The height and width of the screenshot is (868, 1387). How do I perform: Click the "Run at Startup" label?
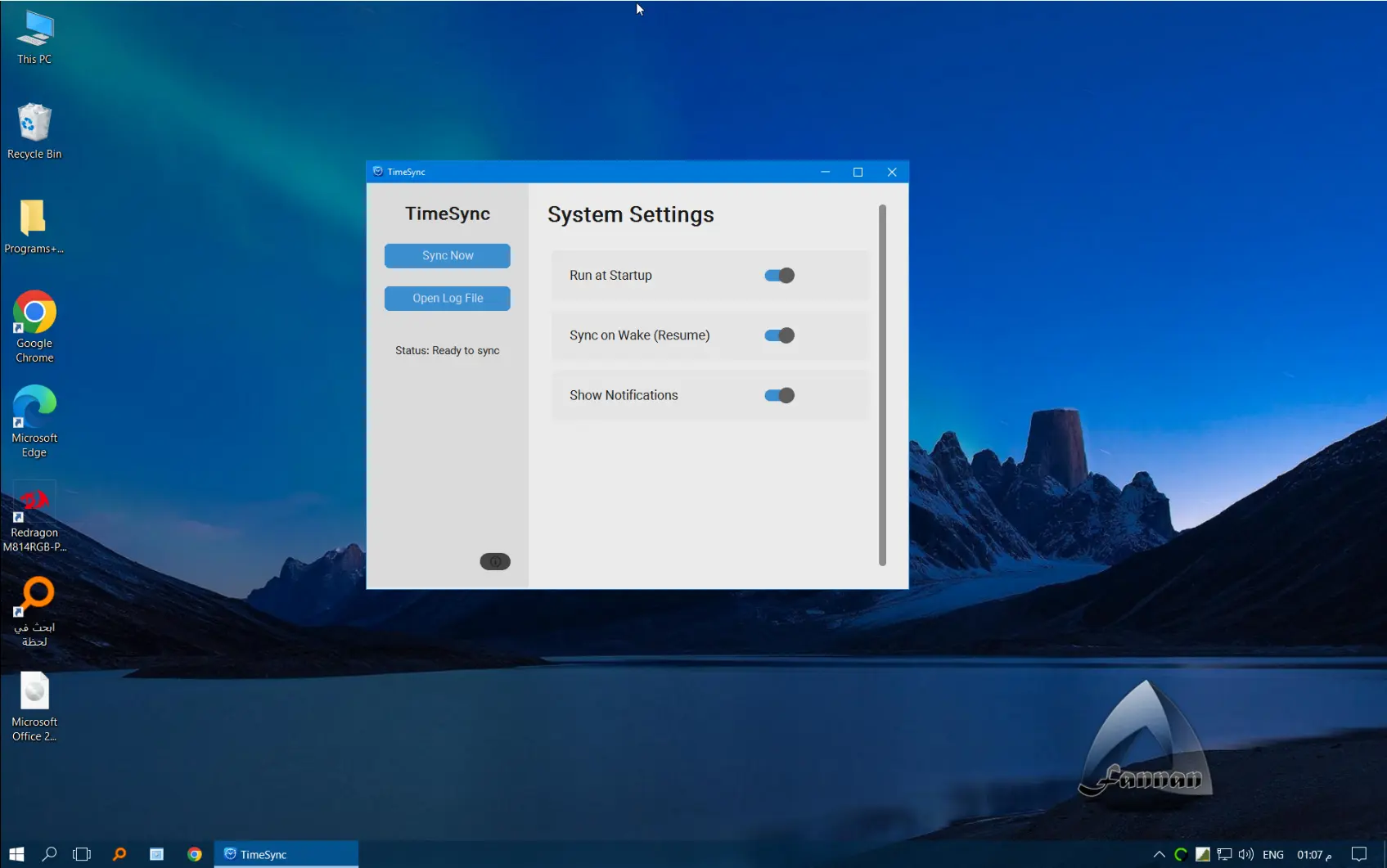(x=610, y=276)
